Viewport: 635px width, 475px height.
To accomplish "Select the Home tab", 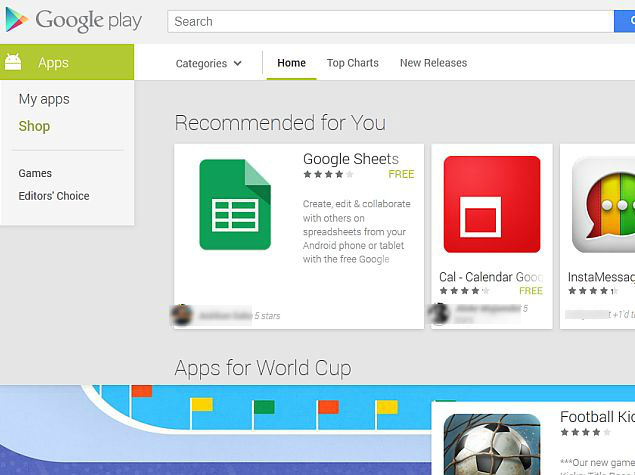I will (x=291, y=63).
